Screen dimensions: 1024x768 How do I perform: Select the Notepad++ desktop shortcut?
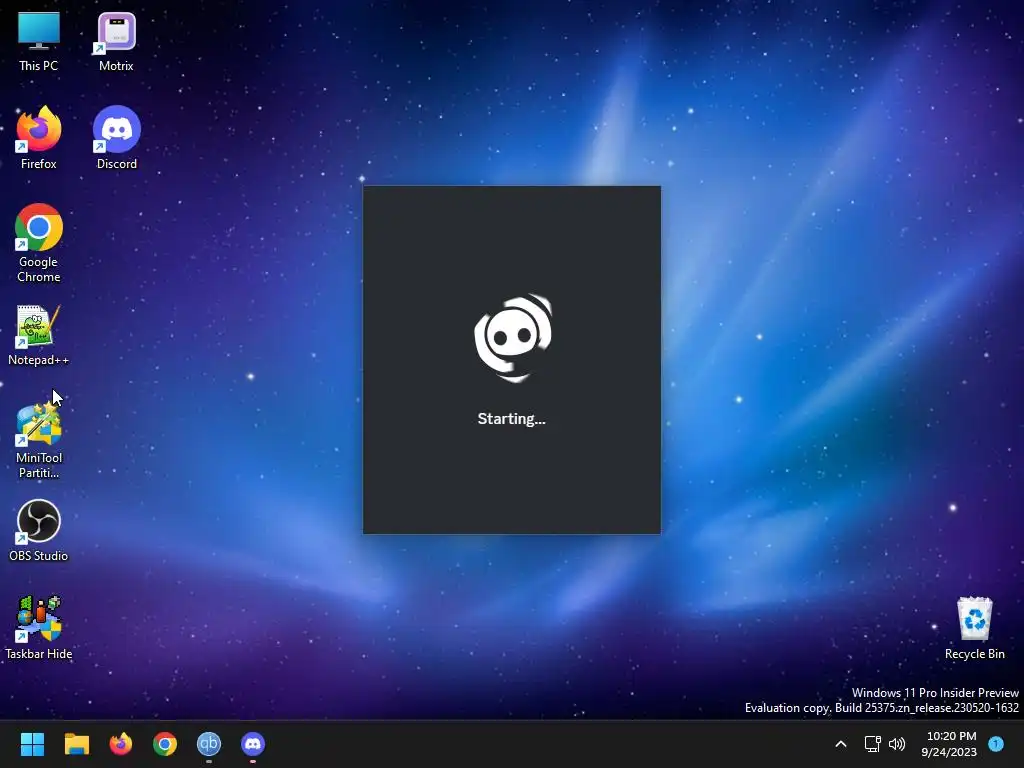(39, 336)
